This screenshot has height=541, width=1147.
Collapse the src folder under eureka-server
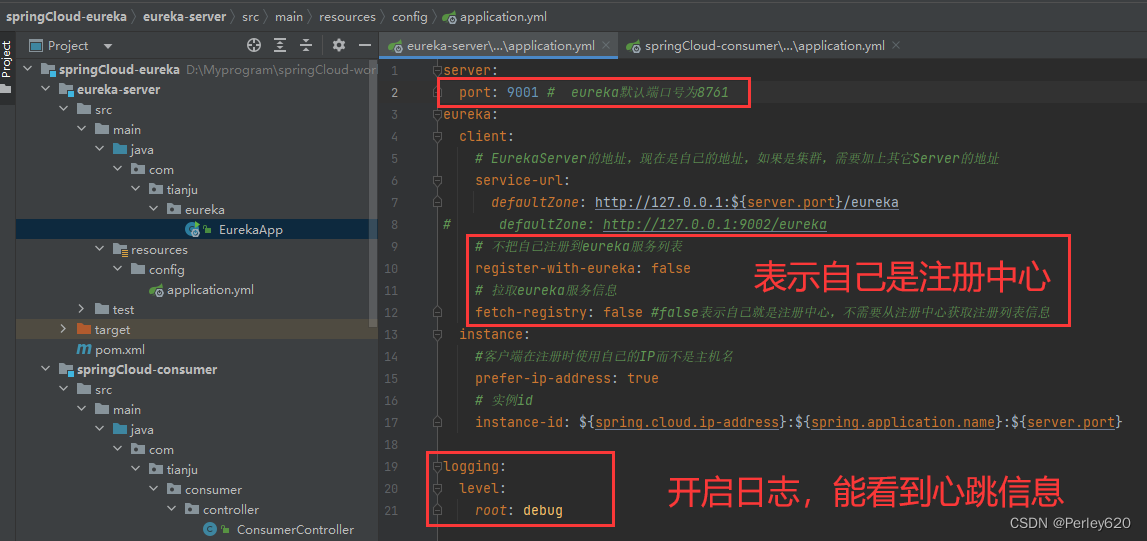[64, 110]
